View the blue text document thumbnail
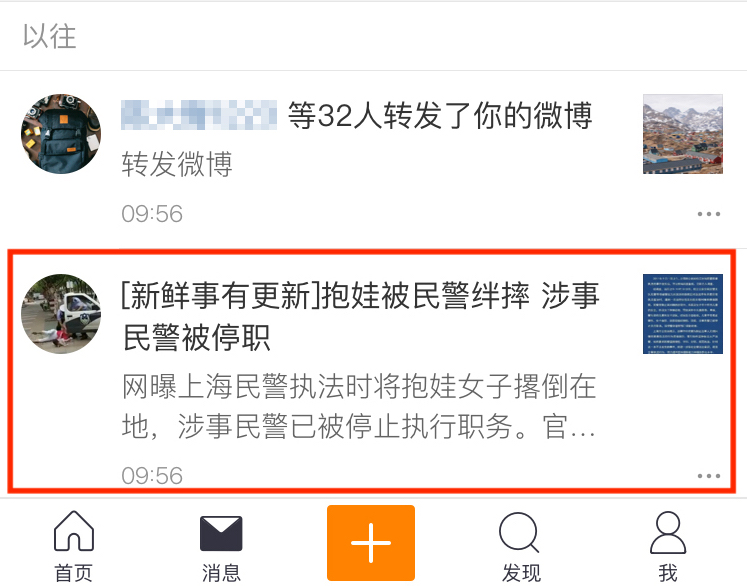The height and width of the screenshot is (586, 747). pos(683,314)
